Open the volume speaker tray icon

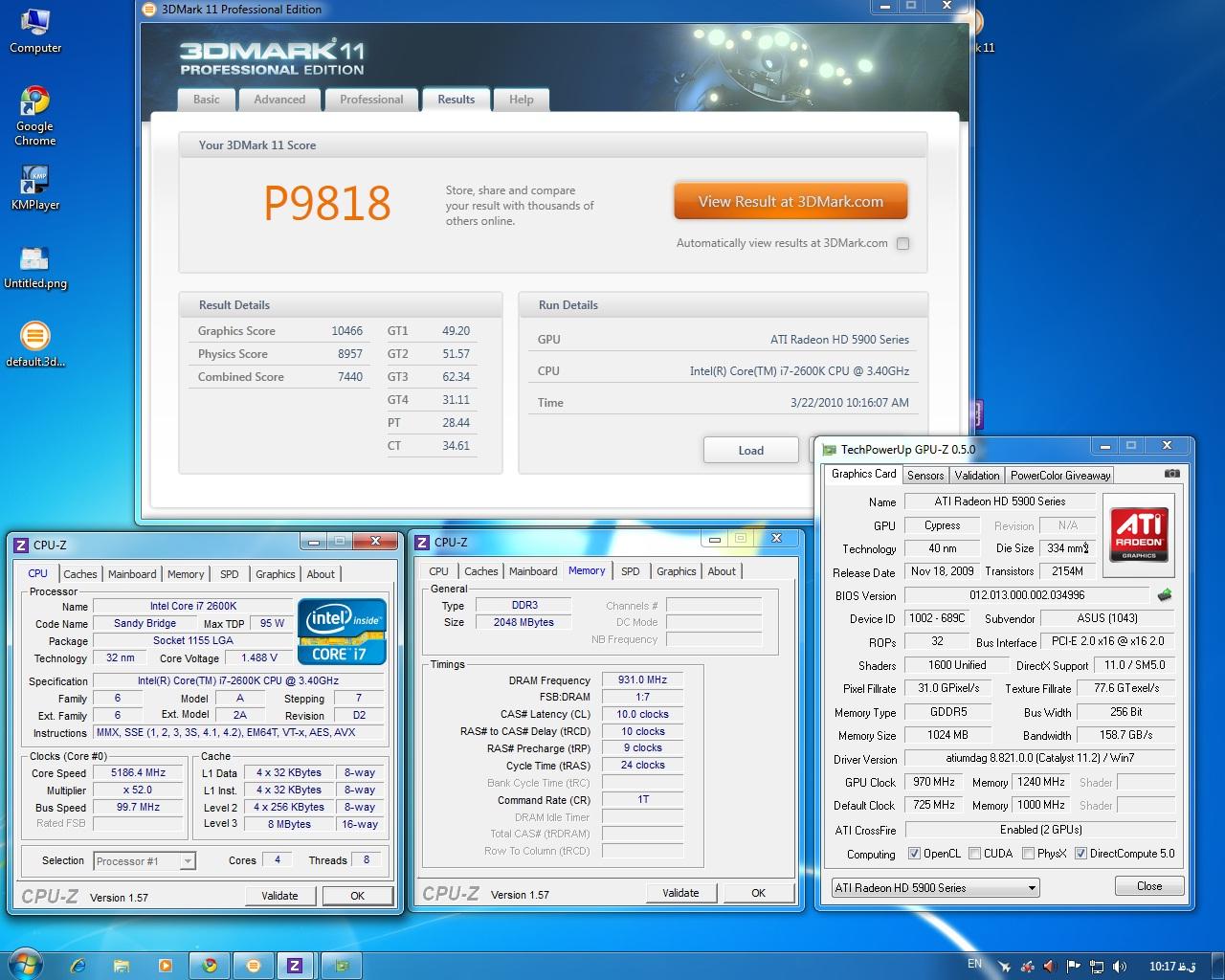point(1120,967)
